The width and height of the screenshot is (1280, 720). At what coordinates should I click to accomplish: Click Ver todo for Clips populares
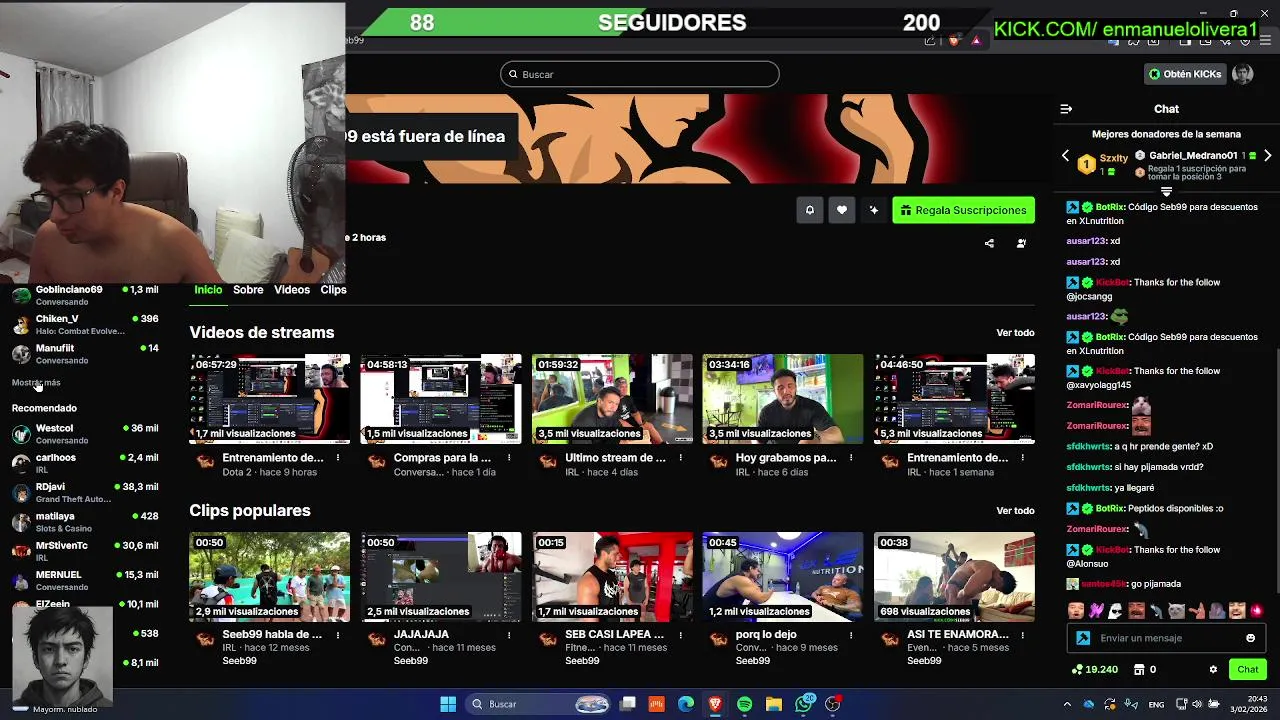coord(1015,511)
